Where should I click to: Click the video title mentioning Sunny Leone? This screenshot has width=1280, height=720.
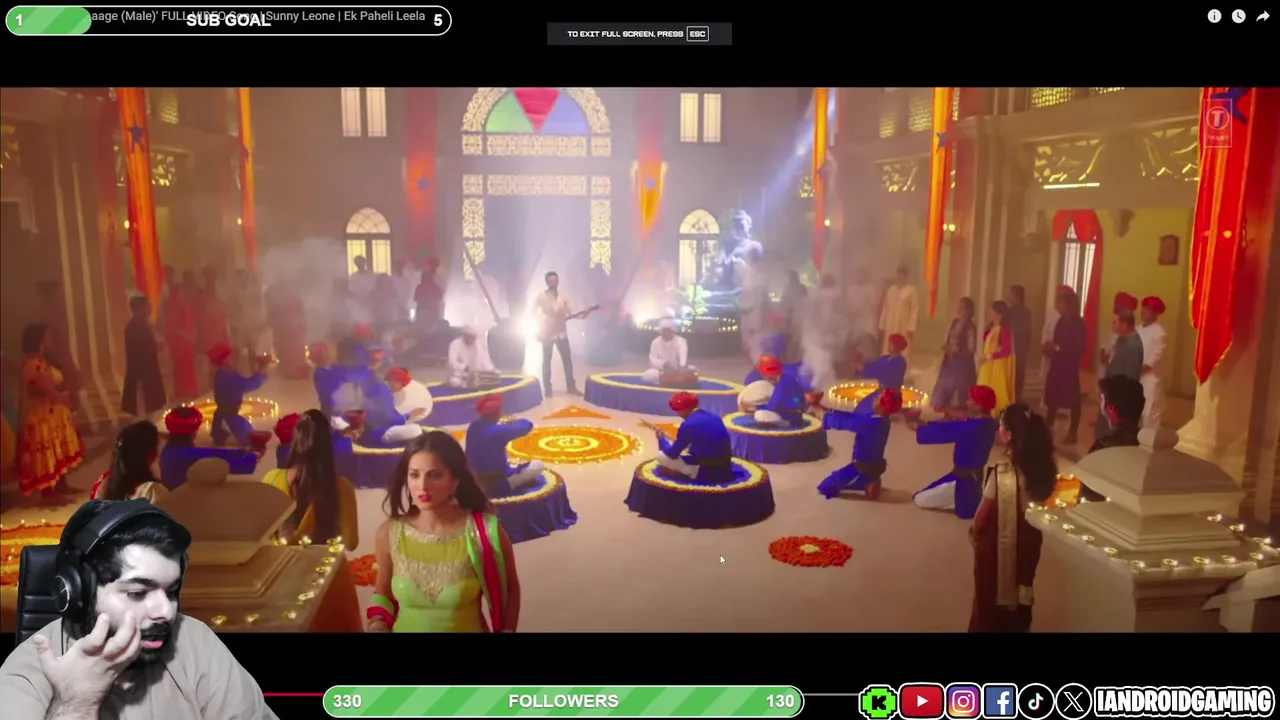258,16
